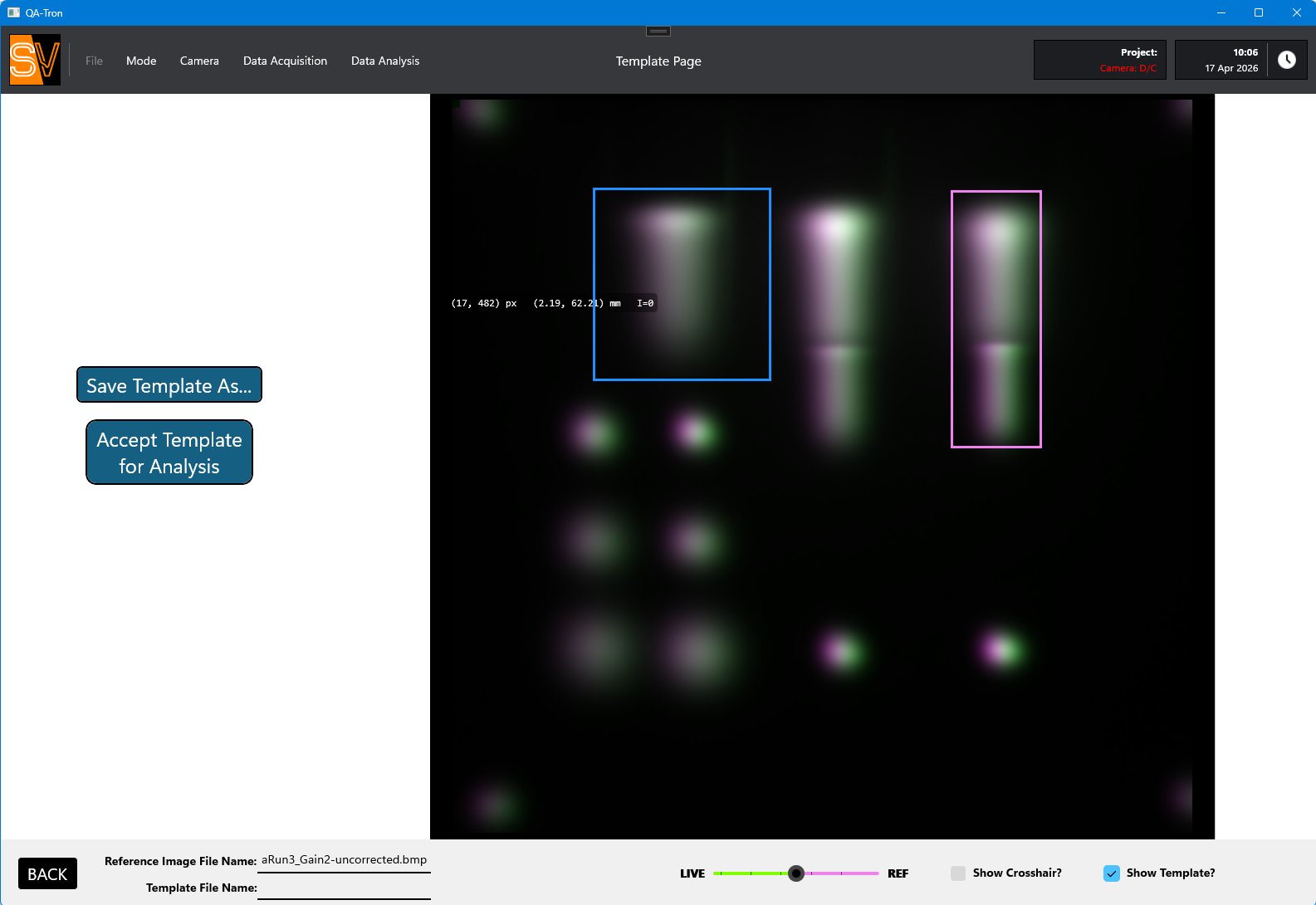Open the Camera menu
Viewport: 1316px width, 905px height.
pyautogui.click(x=199, y=61)
